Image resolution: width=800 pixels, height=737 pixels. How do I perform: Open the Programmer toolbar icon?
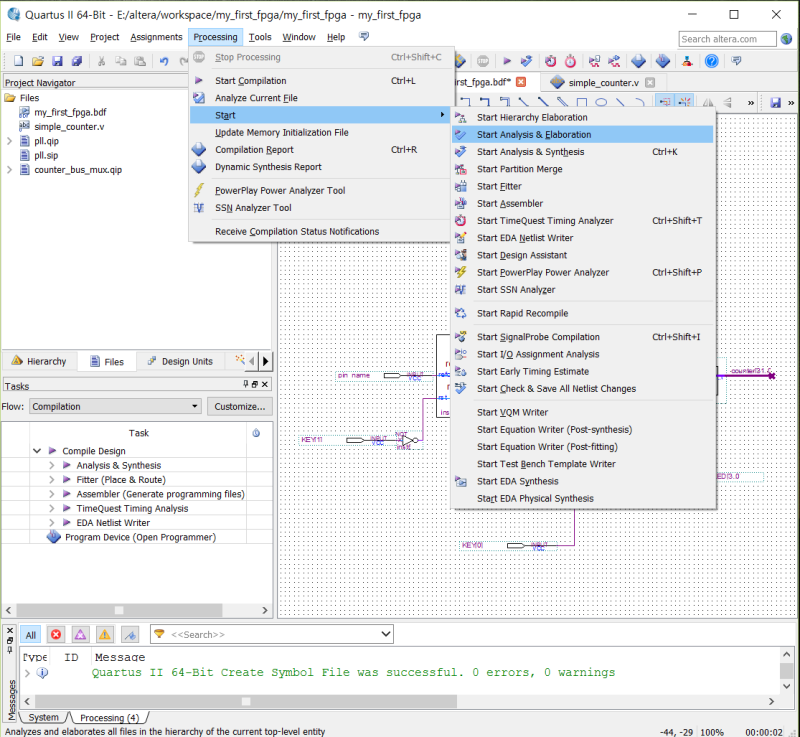[687, 62]
